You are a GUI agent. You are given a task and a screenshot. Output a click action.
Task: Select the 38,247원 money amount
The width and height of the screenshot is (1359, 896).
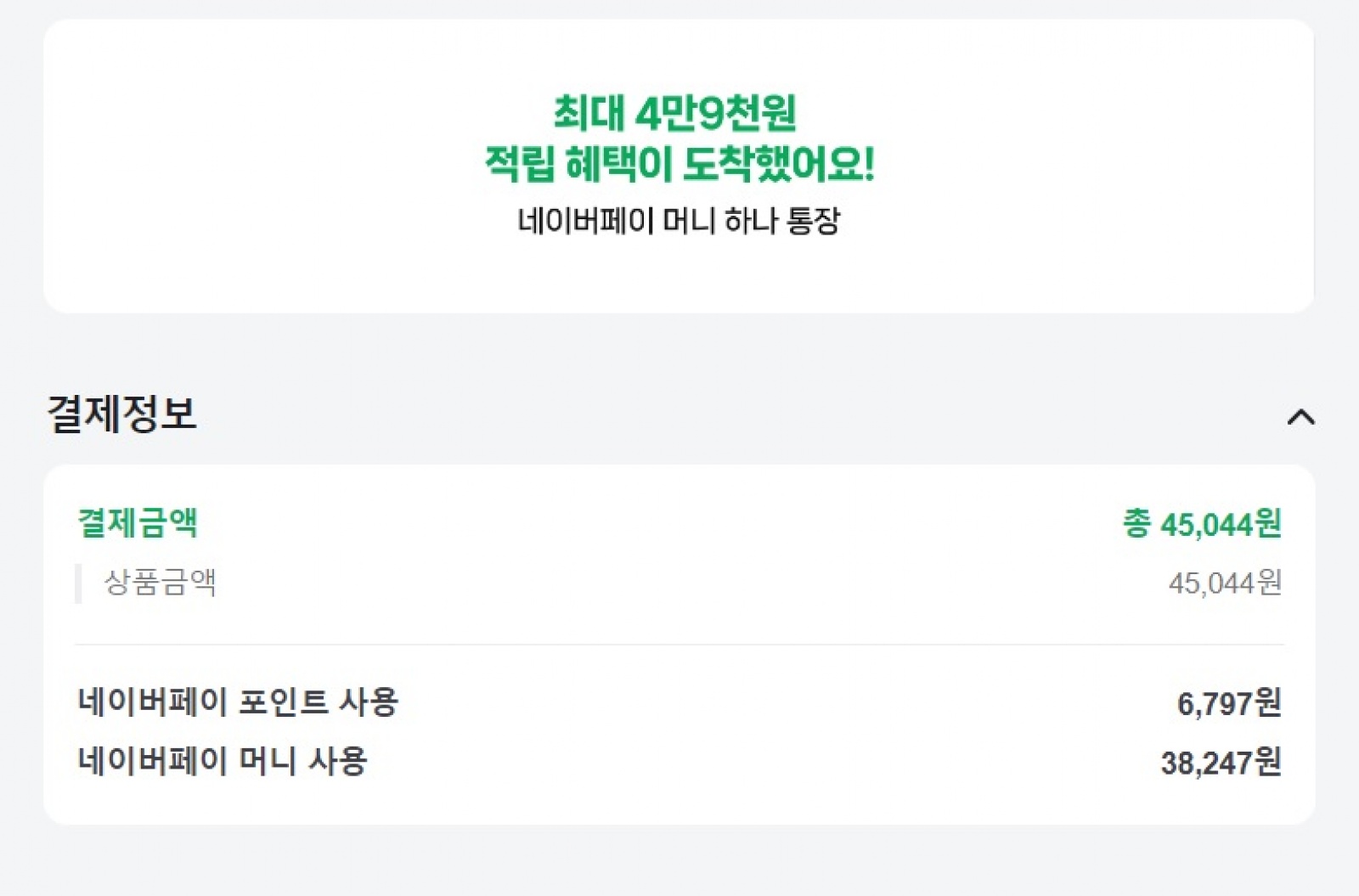coord(1221,763)
